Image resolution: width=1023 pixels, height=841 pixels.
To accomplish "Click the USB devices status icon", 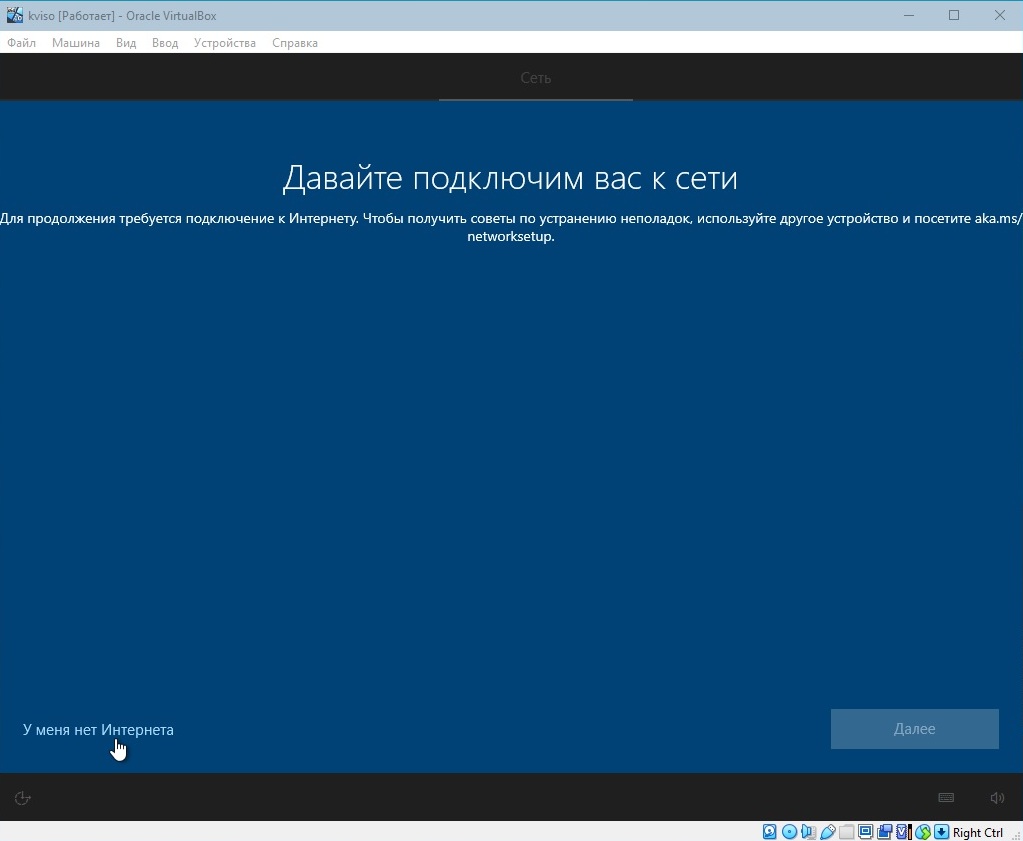I will (827, 832).
